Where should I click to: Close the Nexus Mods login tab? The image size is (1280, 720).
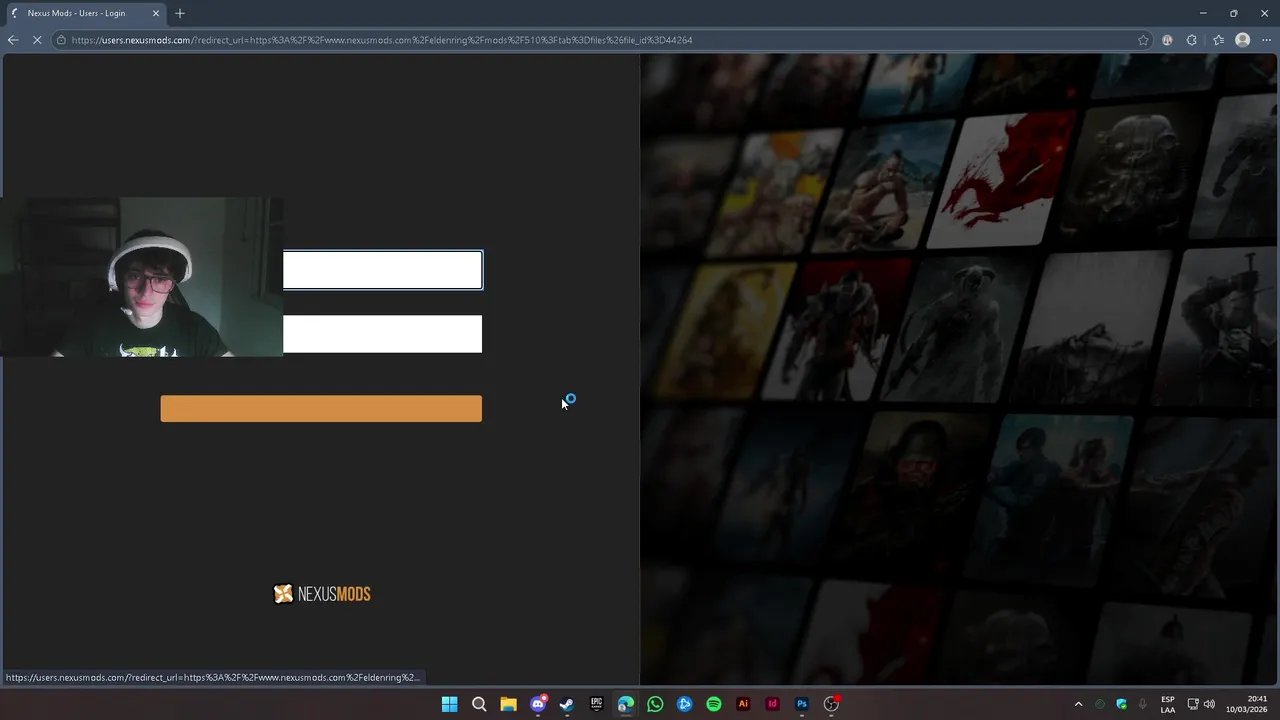tap(156, 13)
